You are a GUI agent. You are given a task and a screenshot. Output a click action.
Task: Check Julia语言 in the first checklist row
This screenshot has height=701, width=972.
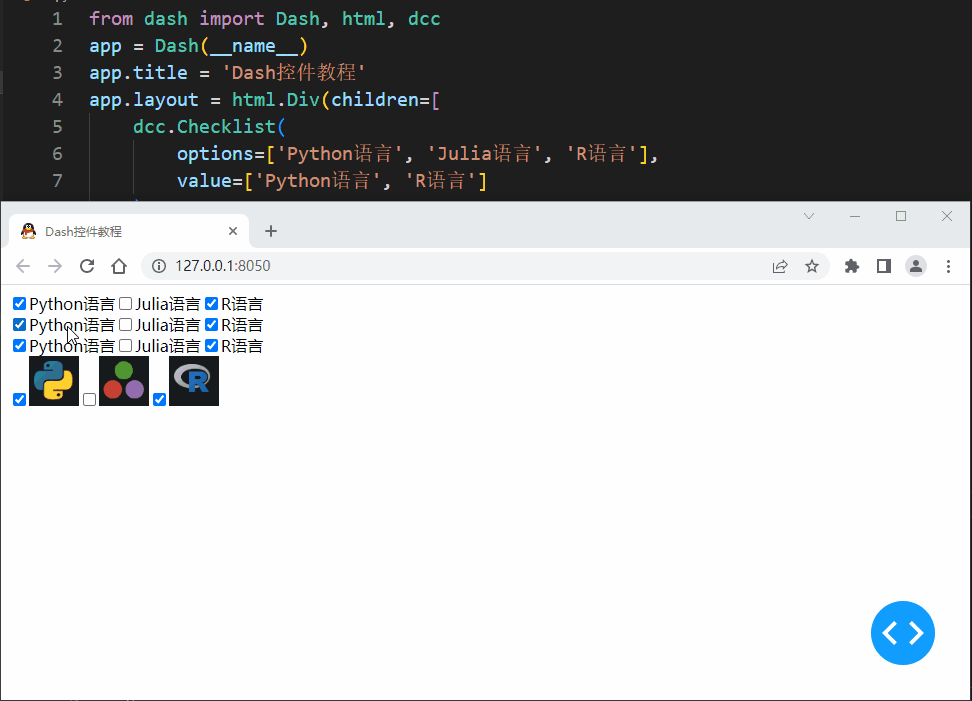point(125,304)
